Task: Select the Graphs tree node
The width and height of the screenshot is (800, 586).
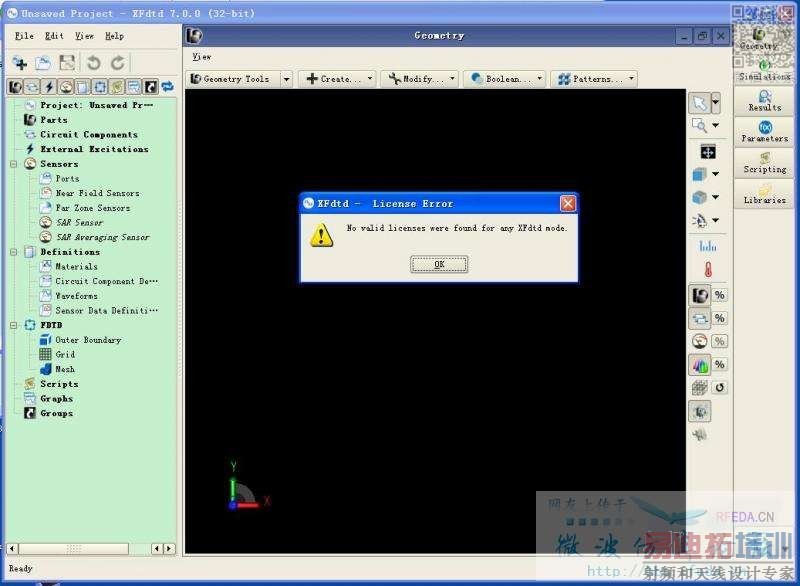Action: (56, 399)
